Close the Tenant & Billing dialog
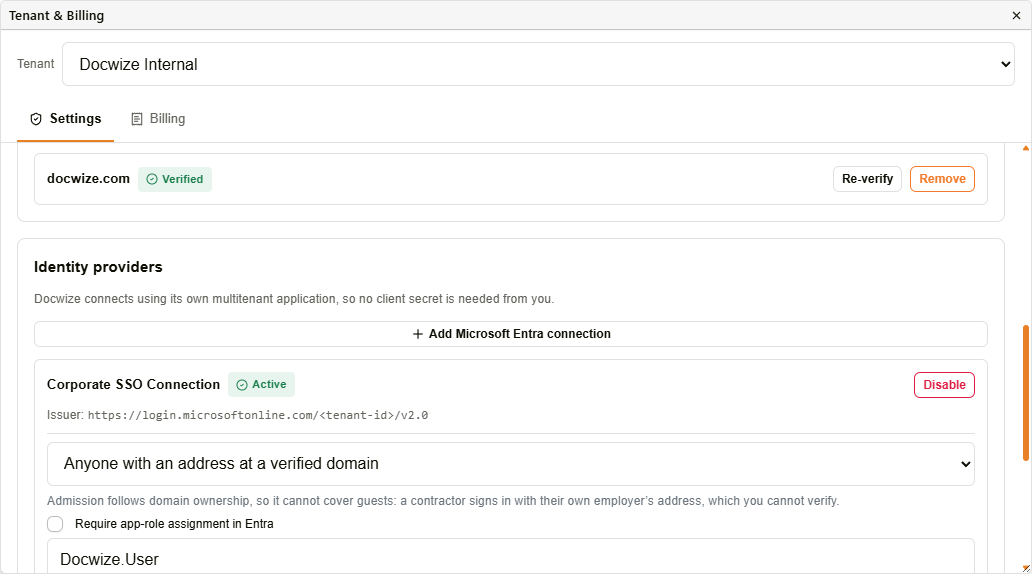Image resolution: width=1032 pixels, height=574 pixels. point(1016,15)
